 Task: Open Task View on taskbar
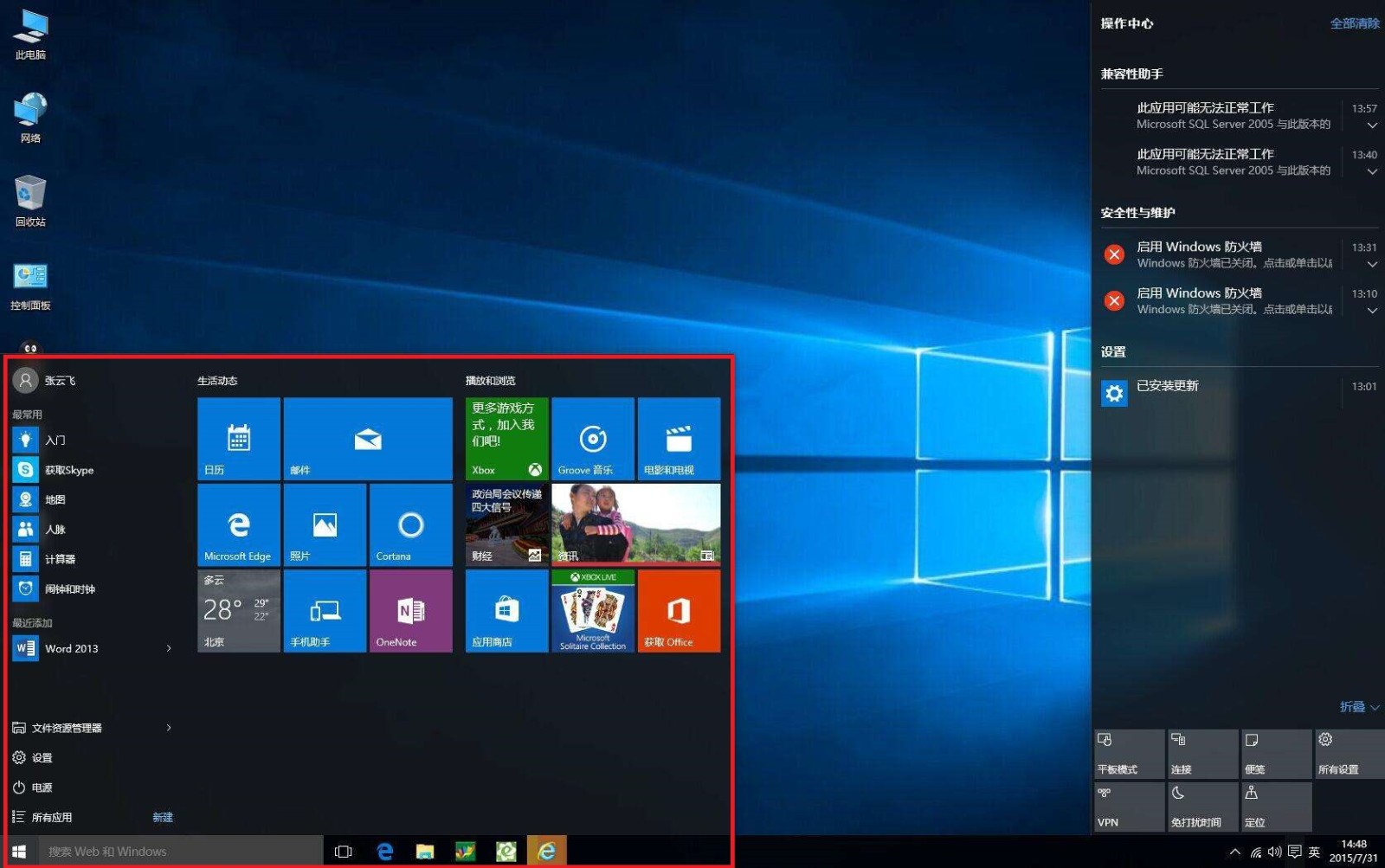pyautogui.click(x=343, y=852)
